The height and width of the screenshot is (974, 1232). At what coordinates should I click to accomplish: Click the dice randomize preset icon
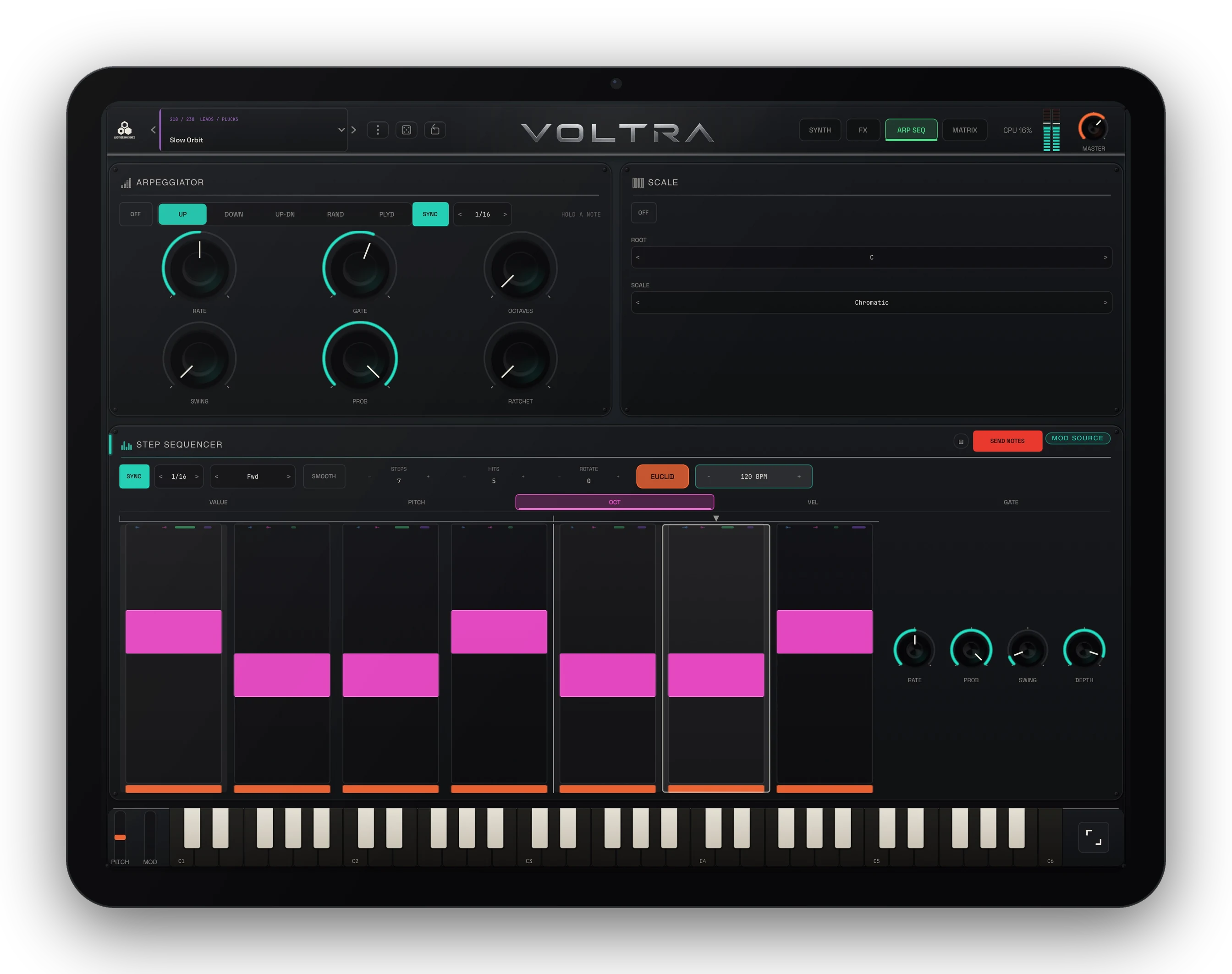click(x=406, y=130)
